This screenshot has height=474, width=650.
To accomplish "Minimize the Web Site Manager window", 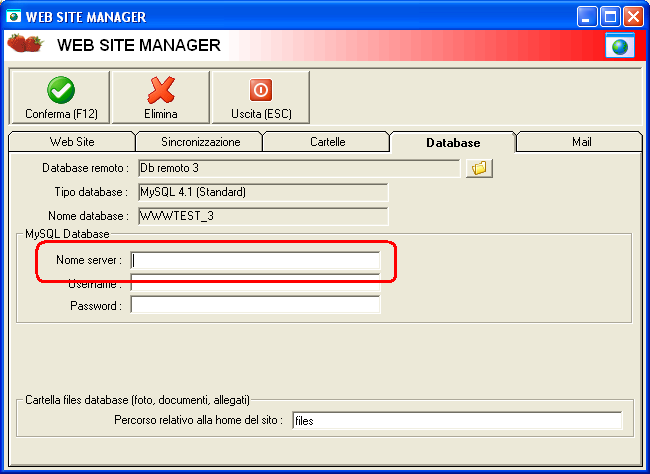I will click(x=587, y=17).
